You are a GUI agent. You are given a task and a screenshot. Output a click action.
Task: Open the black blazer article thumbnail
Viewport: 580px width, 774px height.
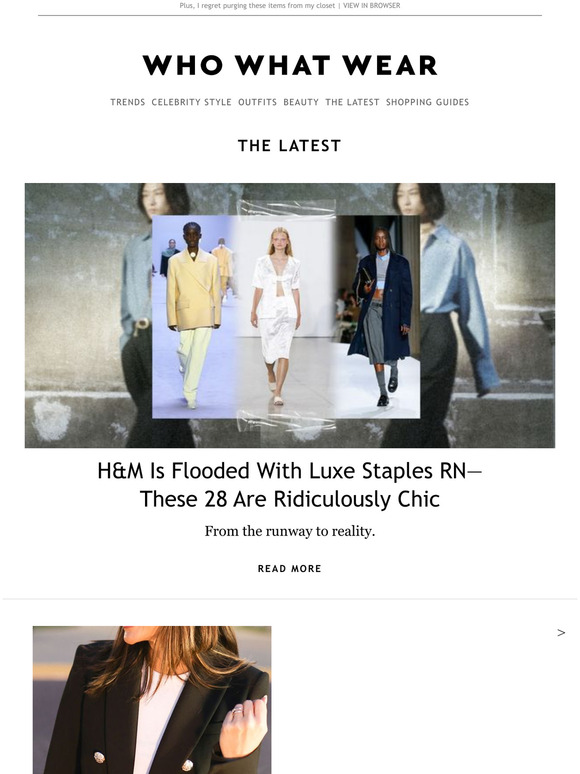pyautogui.click(x=152, y=700)
